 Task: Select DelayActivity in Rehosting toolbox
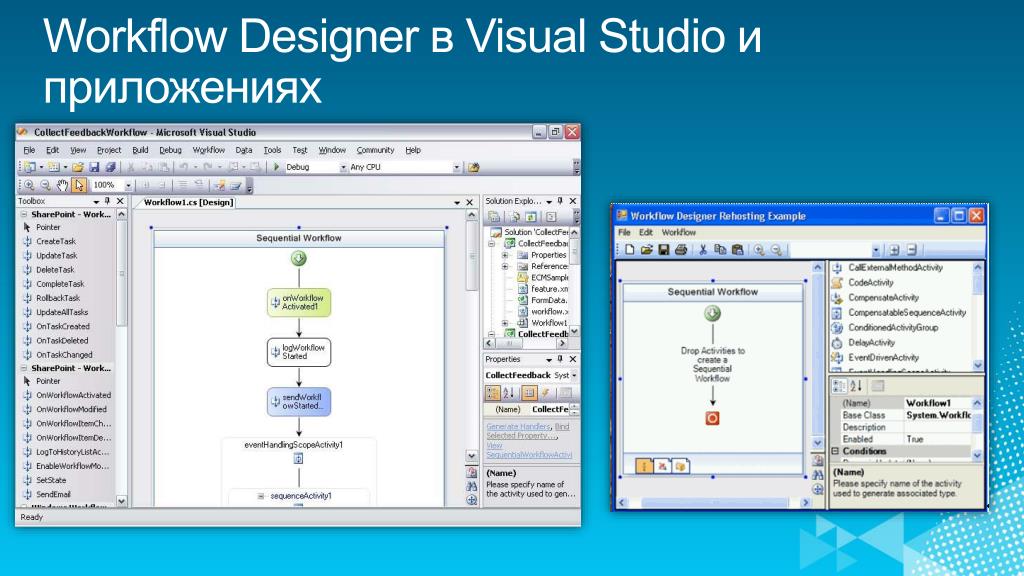point(871,343)
